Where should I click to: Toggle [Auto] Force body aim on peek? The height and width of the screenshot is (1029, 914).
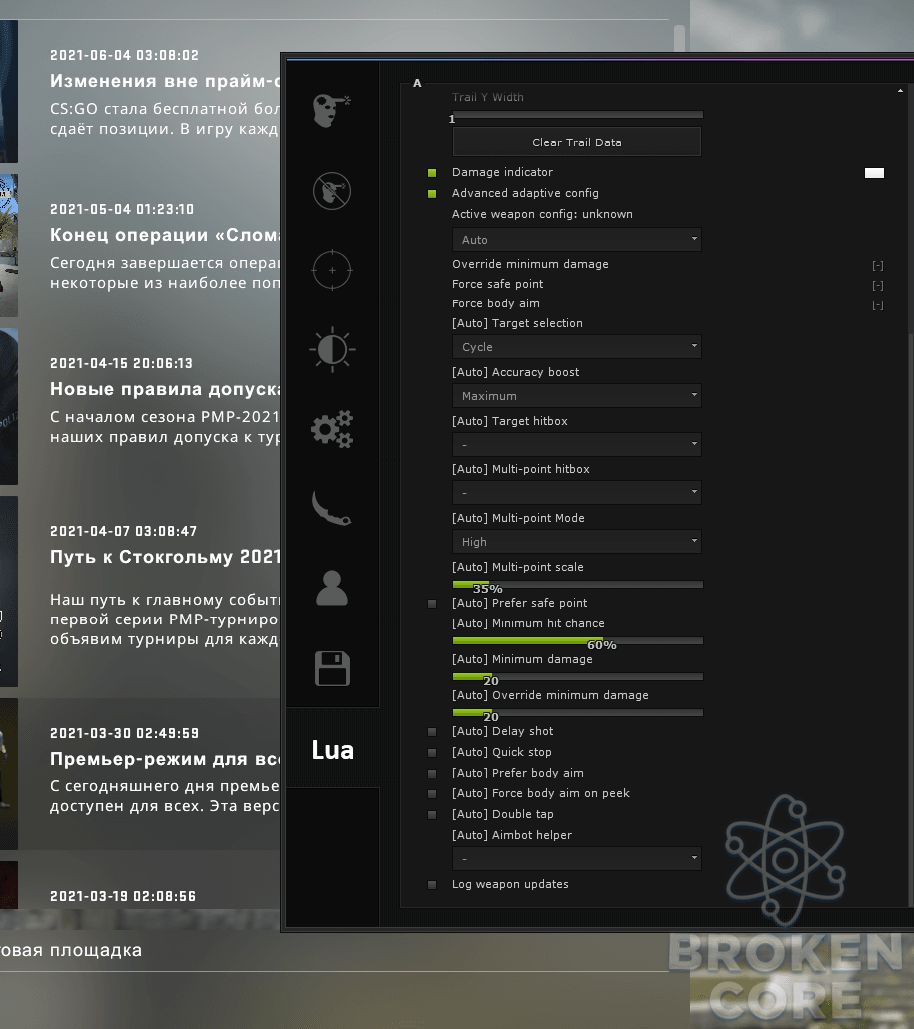432,794
